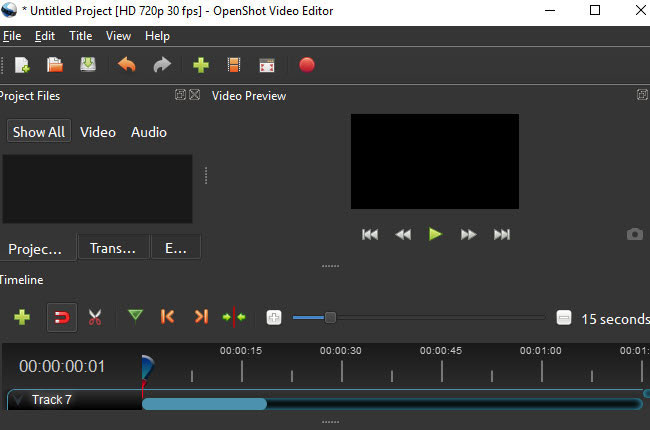Click the 00:00:30 ruler position
Viewport: 650px width, 430px height.
341,351
